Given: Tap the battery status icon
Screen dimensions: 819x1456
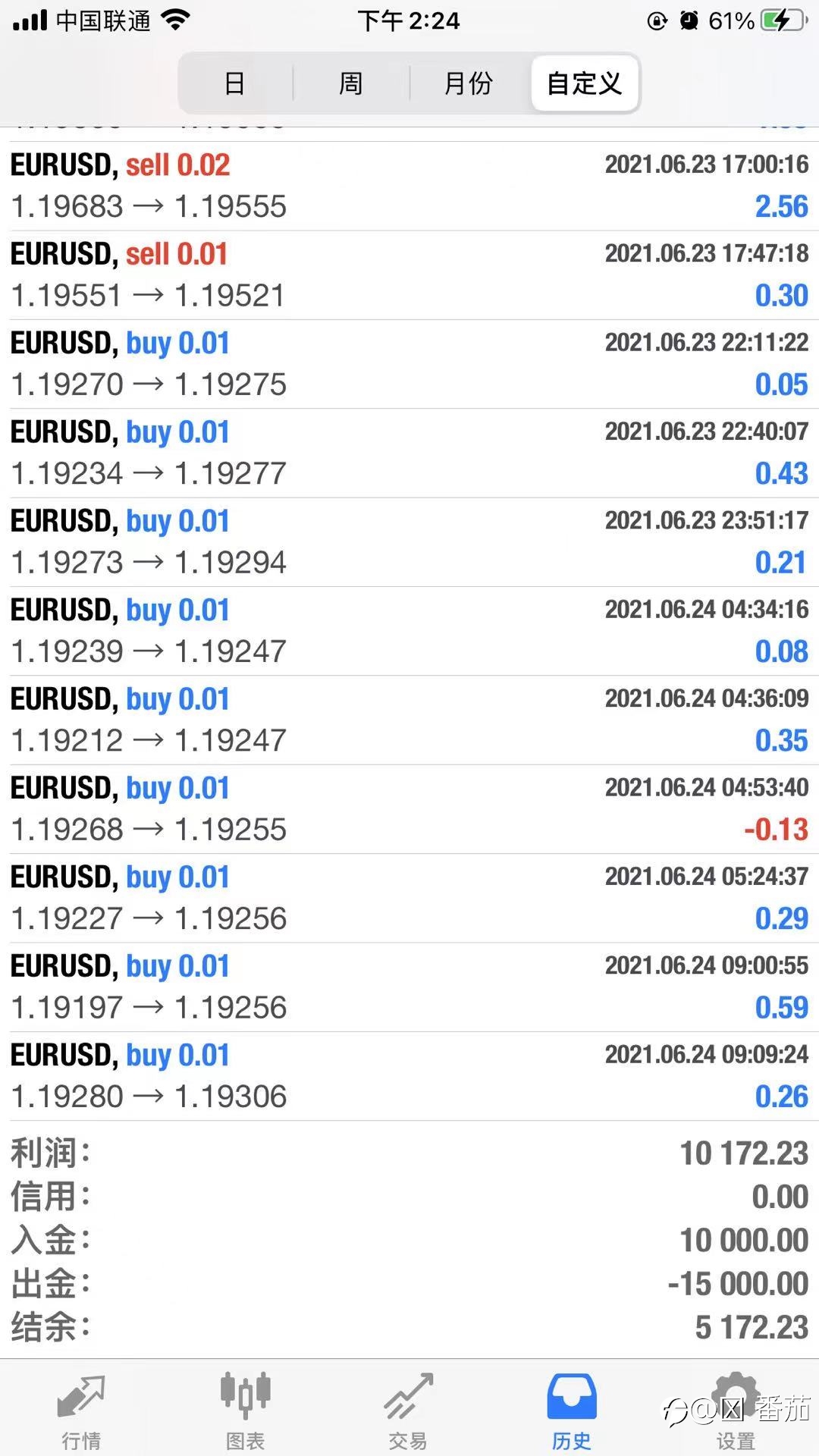Looking at the screenshot, I should pyautogui.click(x=784, y=20).
